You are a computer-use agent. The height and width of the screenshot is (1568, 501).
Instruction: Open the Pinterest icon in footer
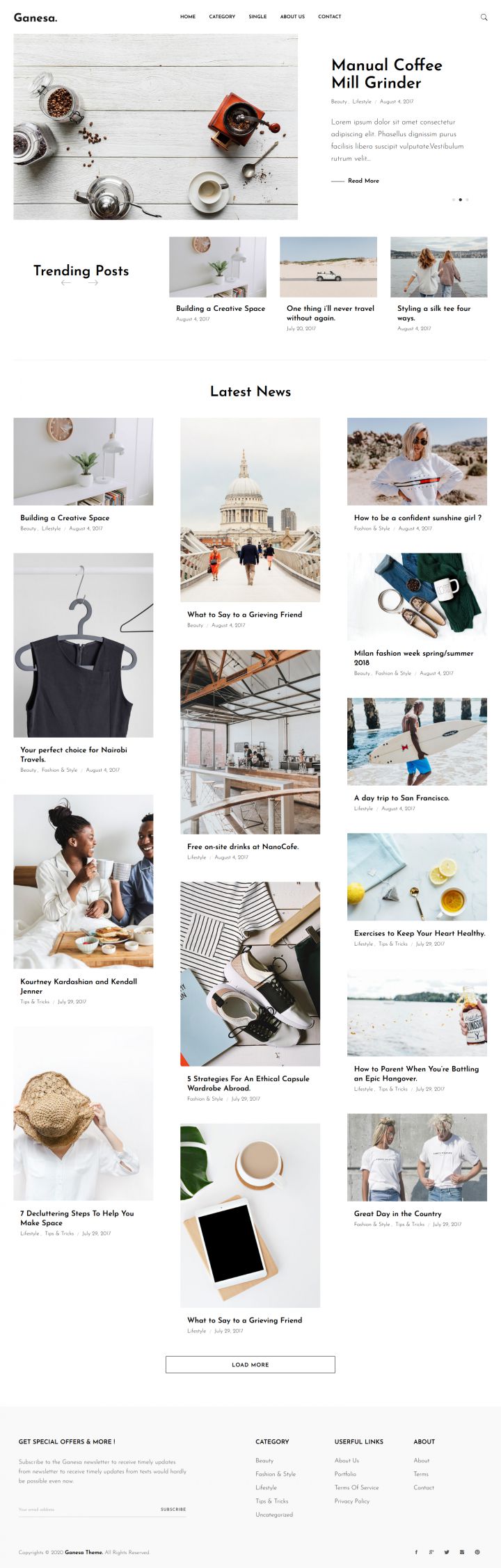click(x=477, y=1552)
